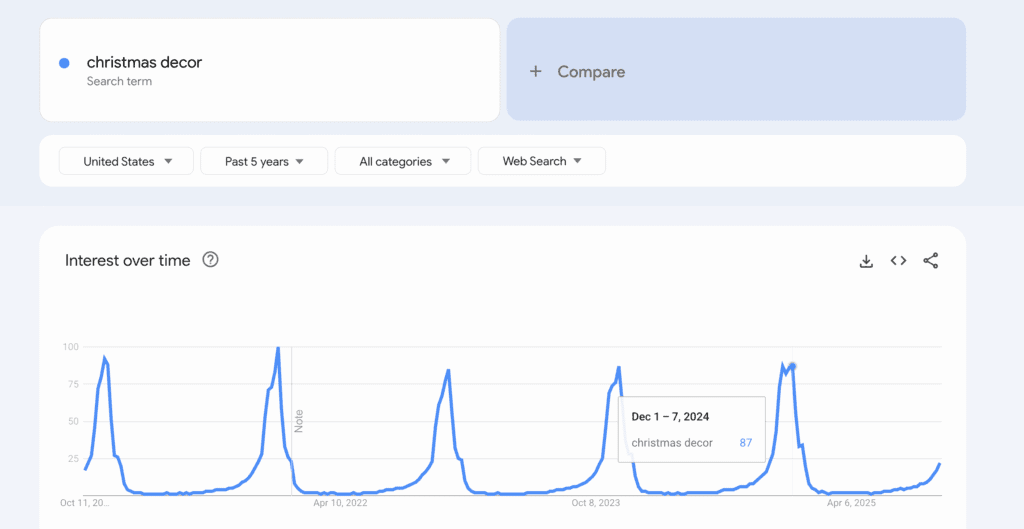Click the 50 y-axis label

[x=73, y=421]
